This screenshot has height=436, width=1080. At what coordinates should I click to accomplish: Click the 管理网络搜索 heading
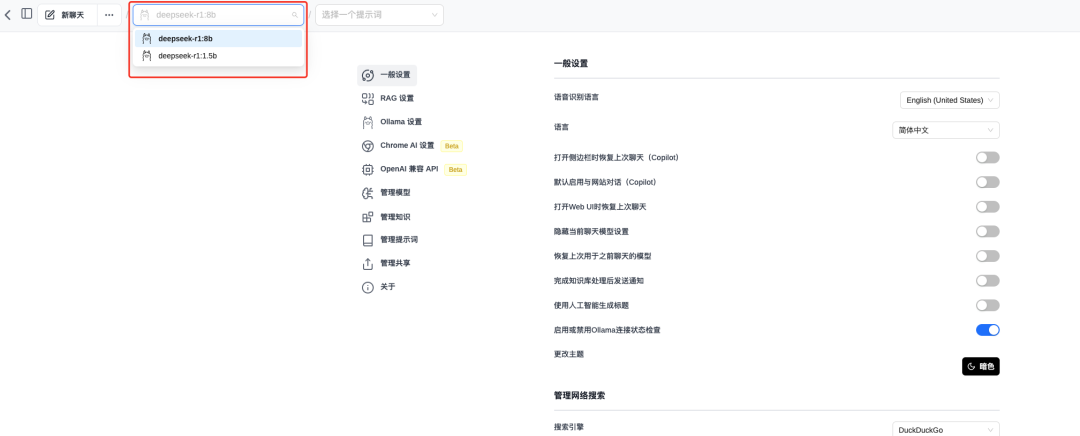[580, 395]
